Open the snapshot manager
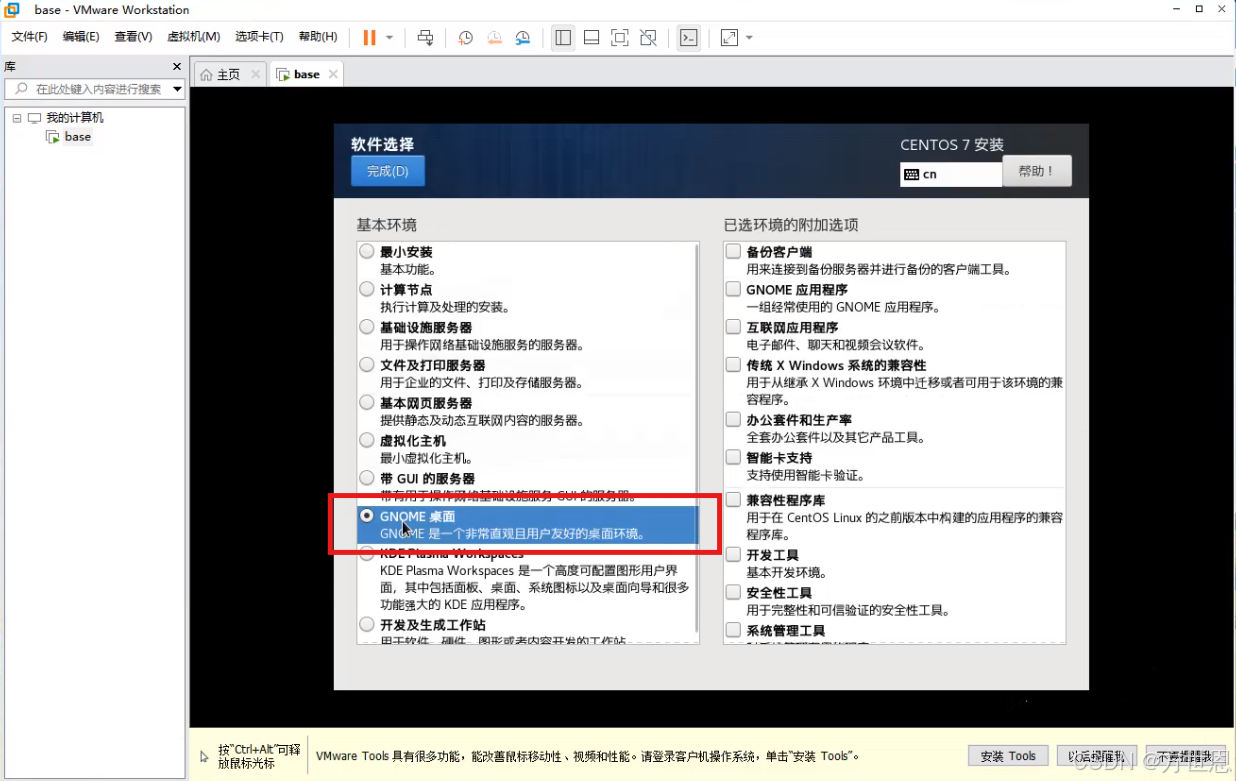Image resolution: width=1236 pixels, height=781 pixels. 523,37
